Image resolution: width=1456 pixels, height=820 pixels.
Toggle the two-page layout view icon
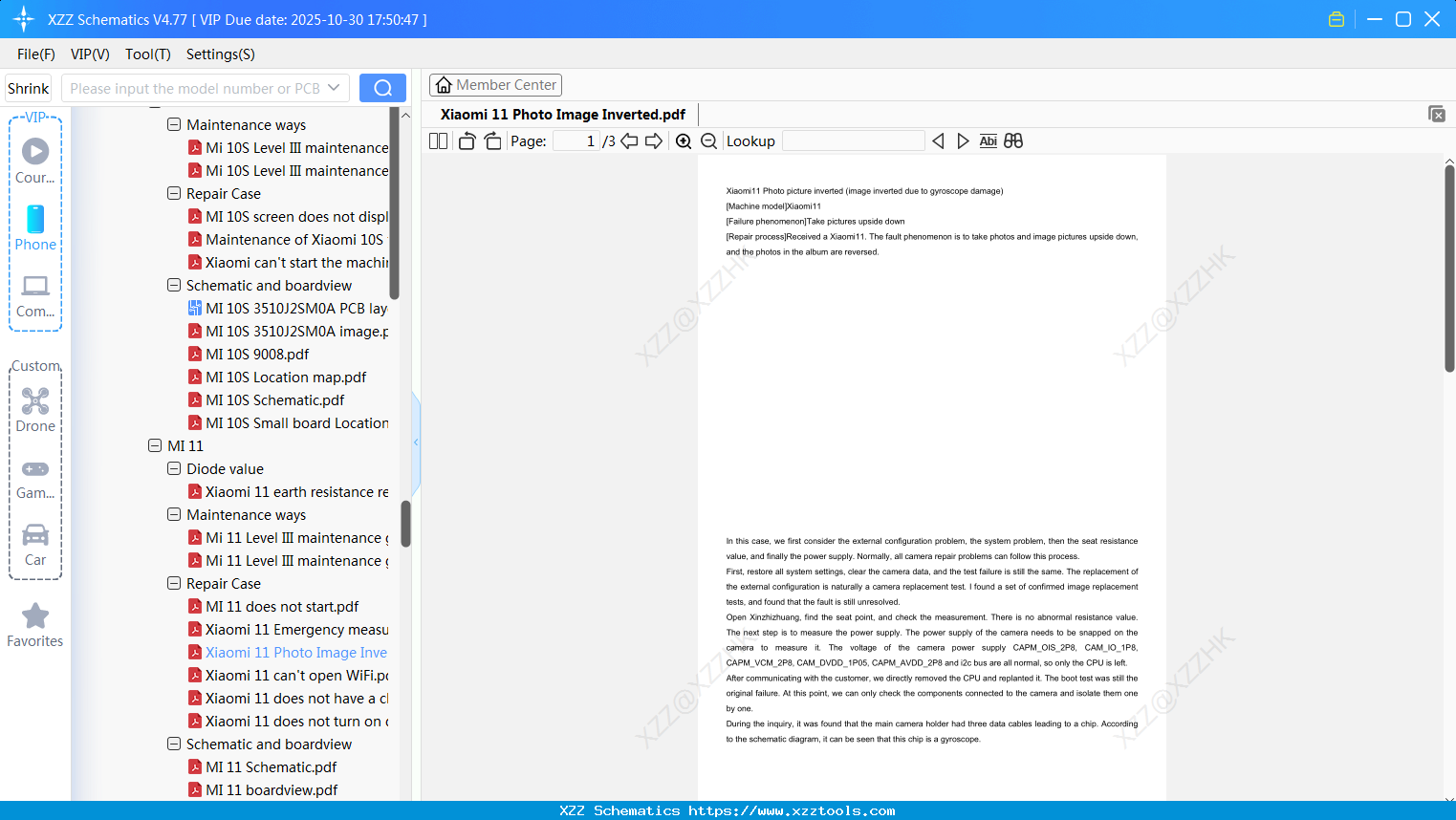tap(438, 141)
